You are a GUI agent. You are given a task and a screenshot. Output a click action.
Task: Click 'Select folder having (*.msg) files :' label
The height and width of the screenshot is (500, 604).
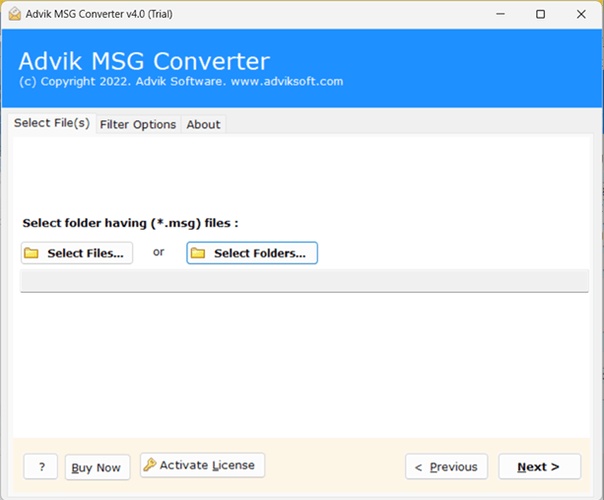[x=131, y=223]
